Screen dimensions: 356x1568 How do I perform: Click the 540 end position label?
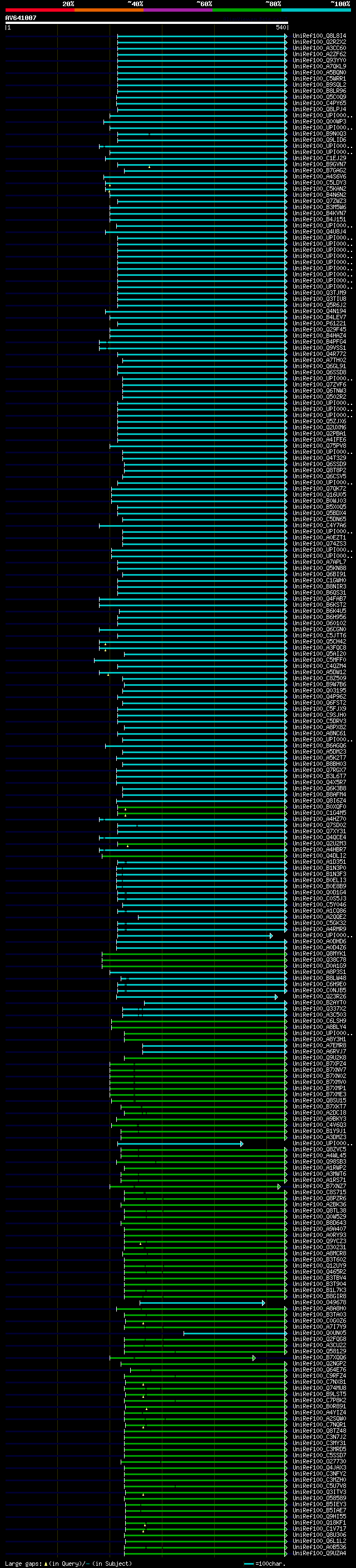coord(280,27)
